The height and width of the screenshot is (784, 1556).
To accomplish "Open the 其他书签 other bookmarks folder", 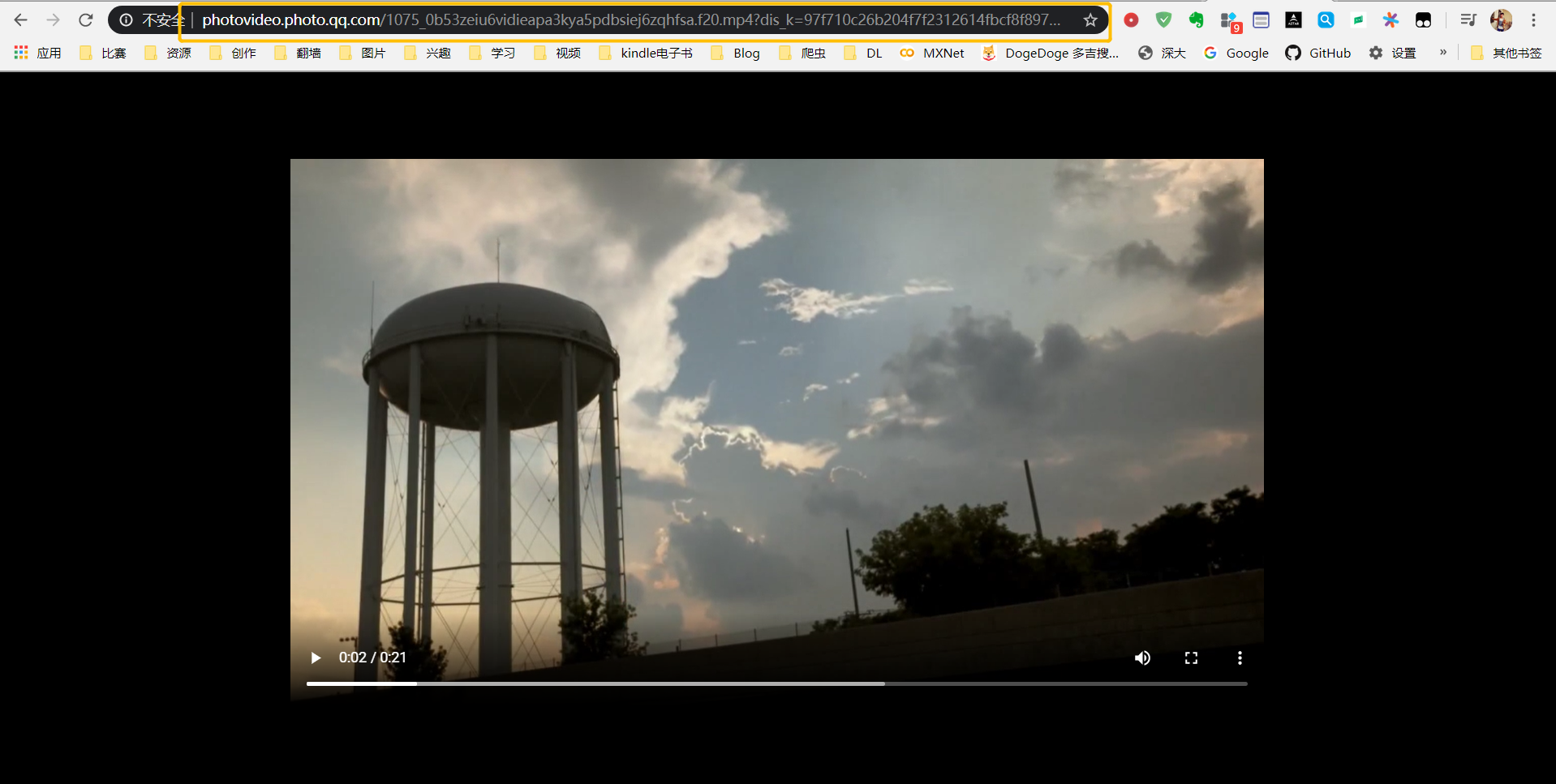I will point(1506,53).
